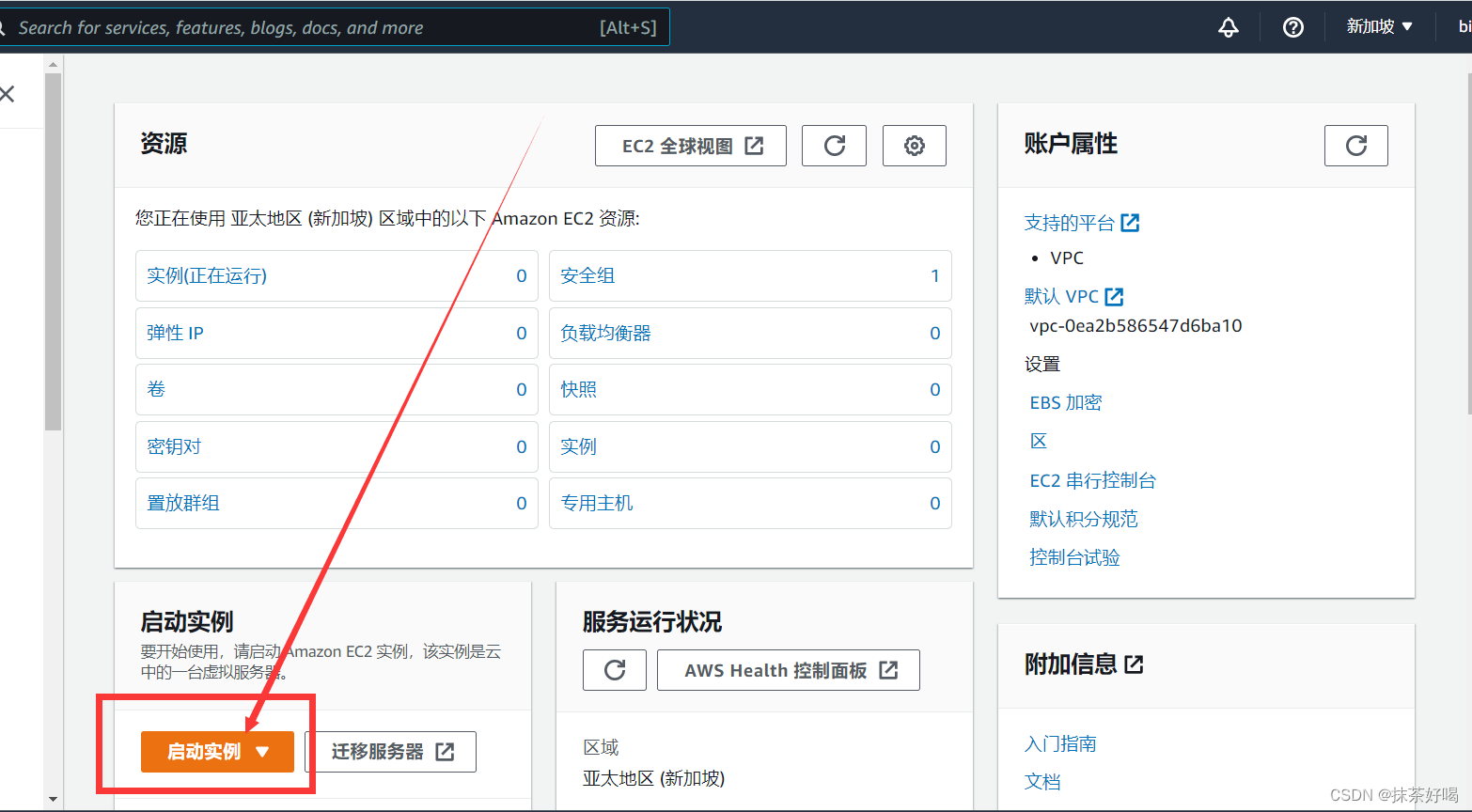Open the notifications bell icon
1472x812 pixels.
click(1228, 27)
